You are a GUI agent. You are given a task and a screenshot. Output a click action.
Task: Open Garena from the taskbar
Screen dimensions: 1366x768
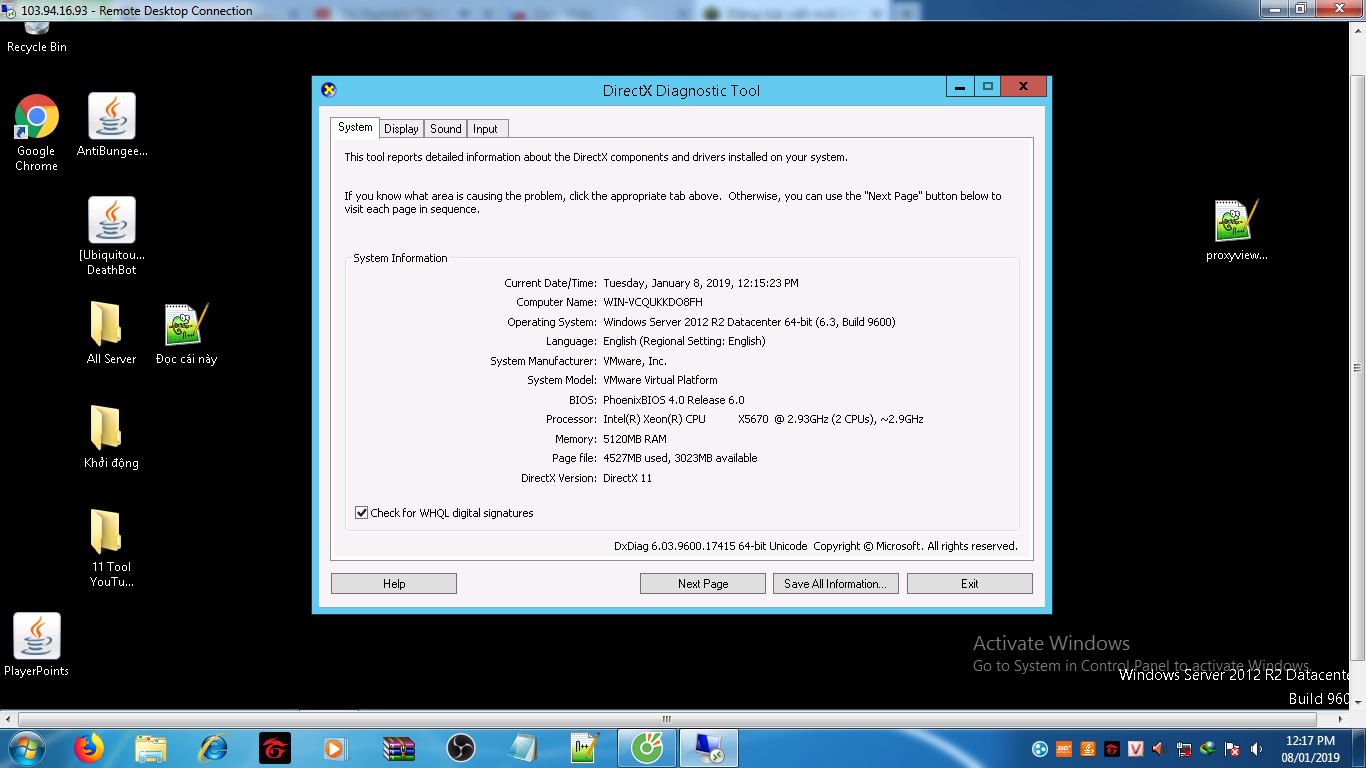tap(275, 748)
